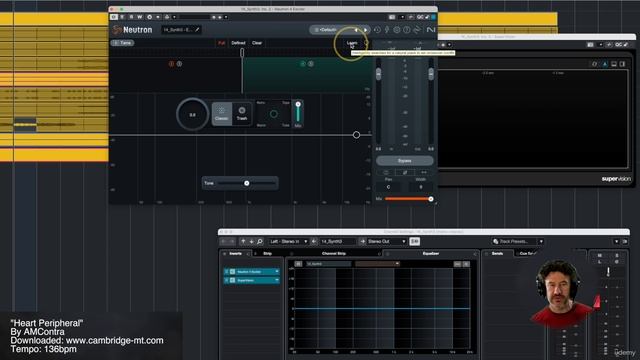
Task: Select the Full oversampling mode
Action: click(221, 43)
